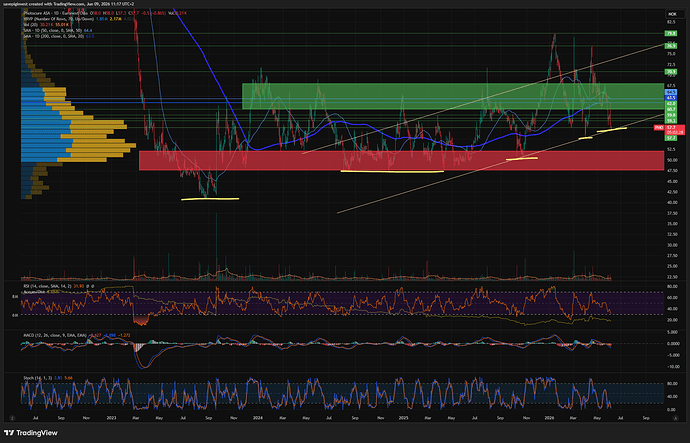690x443 pixels.
Task: Click the 62.0 green price label
Action: pos(670,104)
